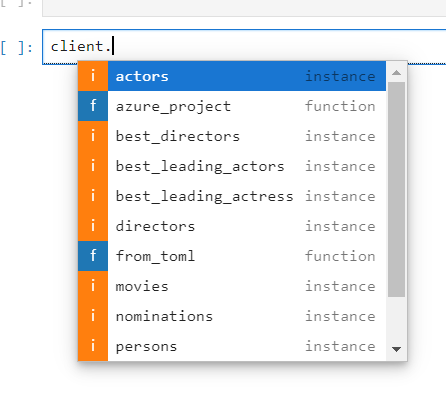Click the scrollbar down arrow in completer
The width and height of the screenshot is (446, 401).
pyautogui.click(x=396, y=349)
